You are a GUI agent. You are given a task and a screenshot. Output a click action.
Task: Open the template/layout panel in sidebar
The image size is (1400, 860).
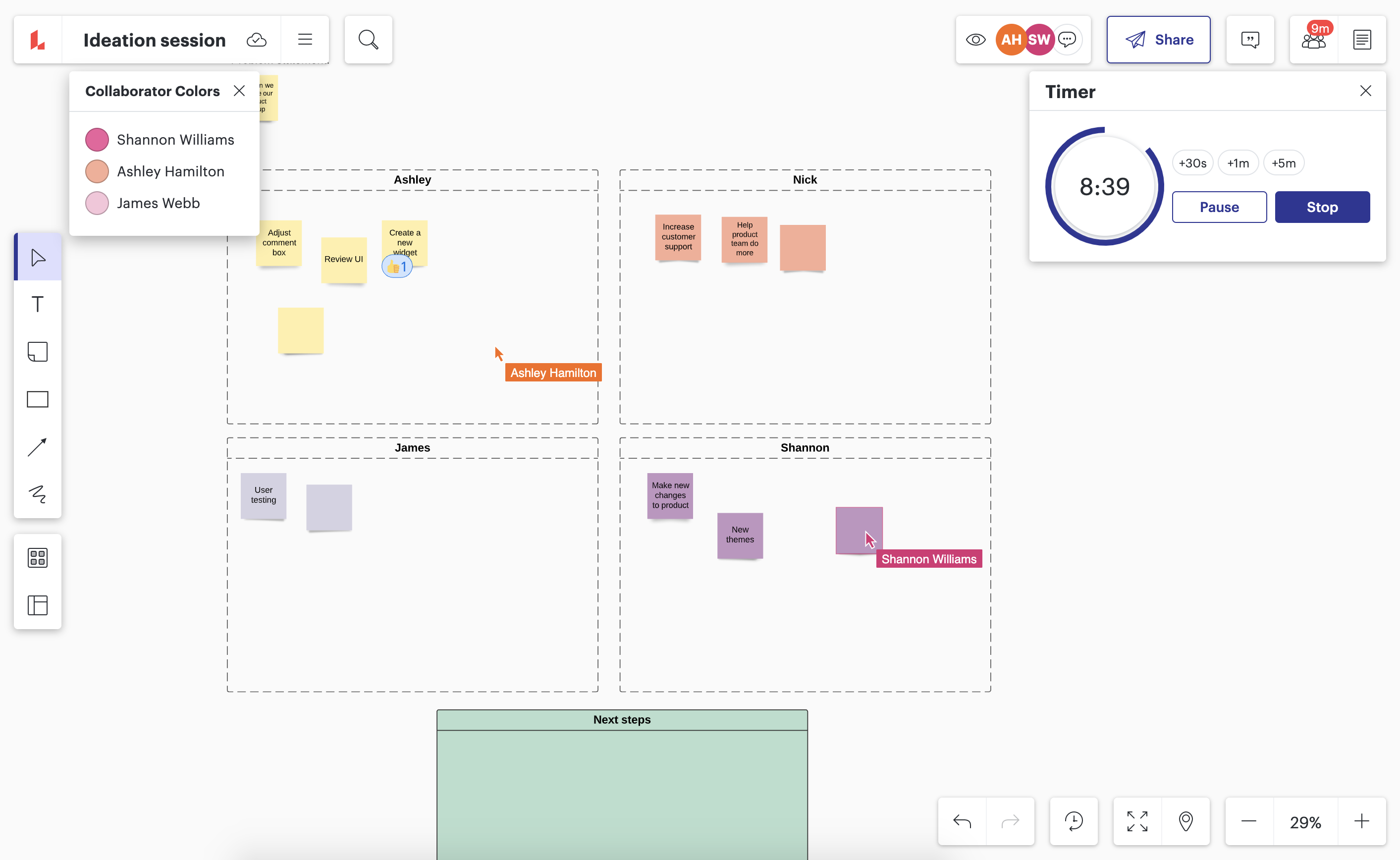click(38, 605)
